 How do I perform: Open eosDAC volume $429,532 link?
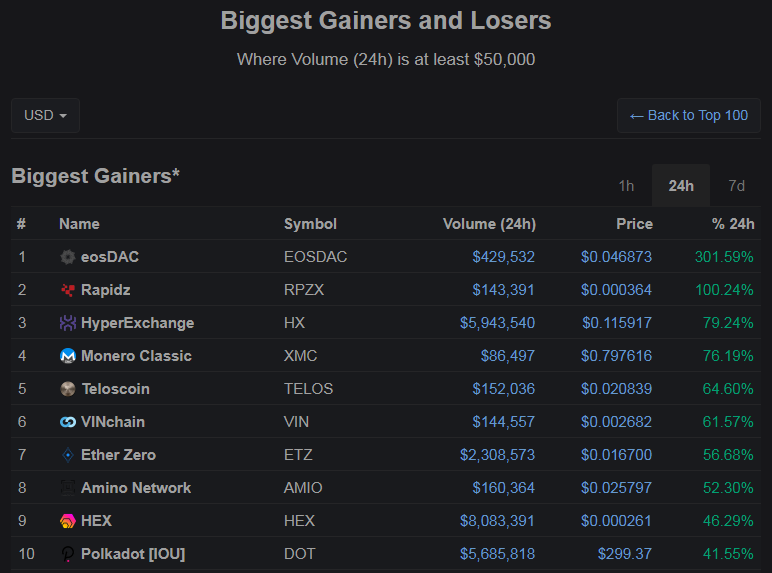[503, 257]
